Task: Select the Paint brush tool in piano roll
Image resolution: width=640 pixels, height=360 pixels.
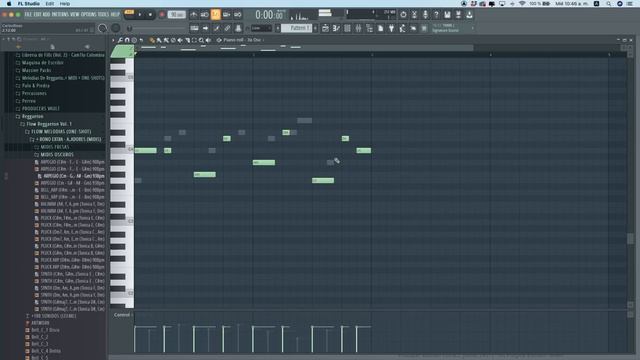Action: tap(159, 40)
